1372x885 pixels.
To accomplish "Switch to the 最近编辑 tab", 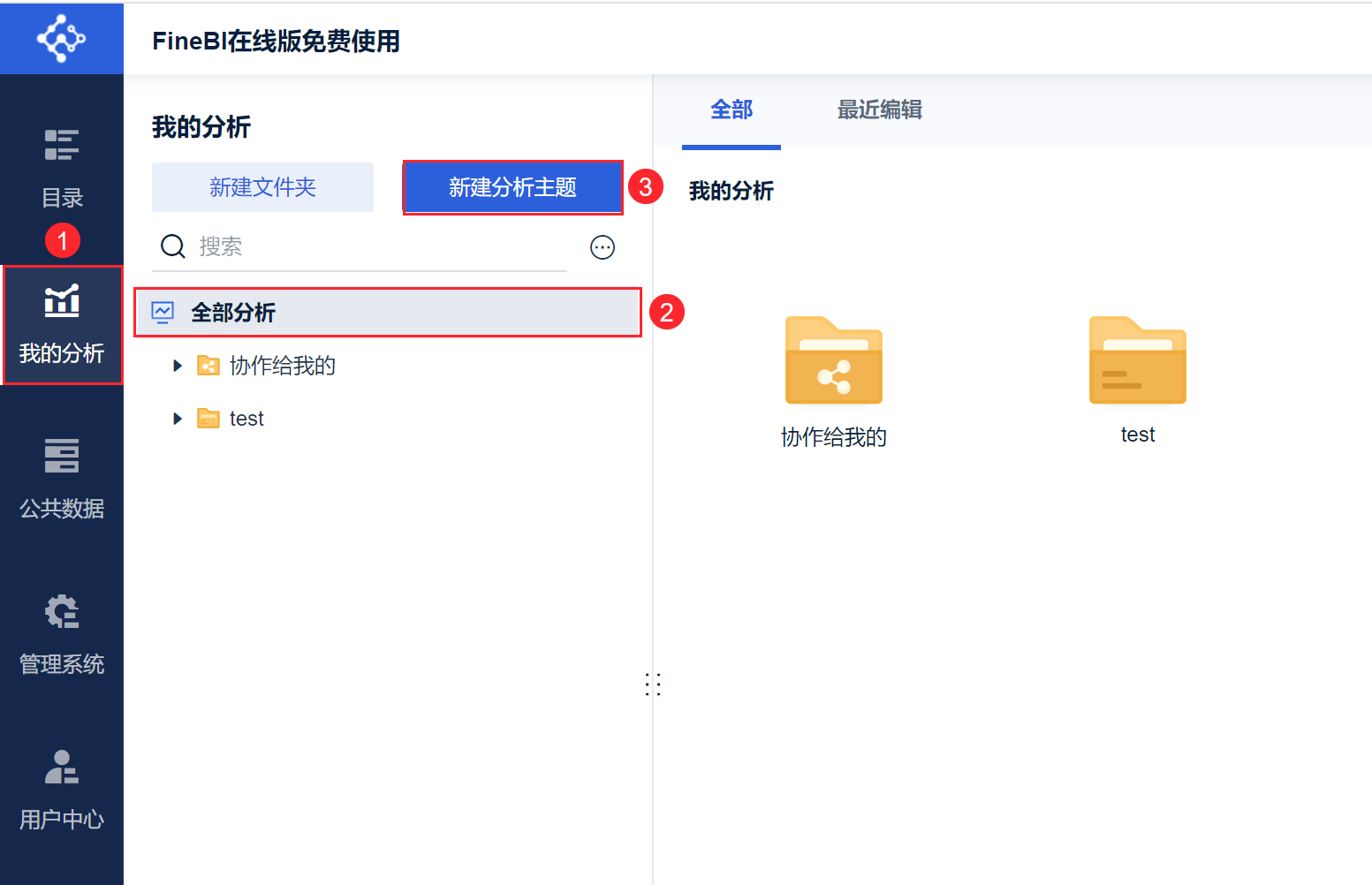I will pyautogui.click(x=880, y=110).
